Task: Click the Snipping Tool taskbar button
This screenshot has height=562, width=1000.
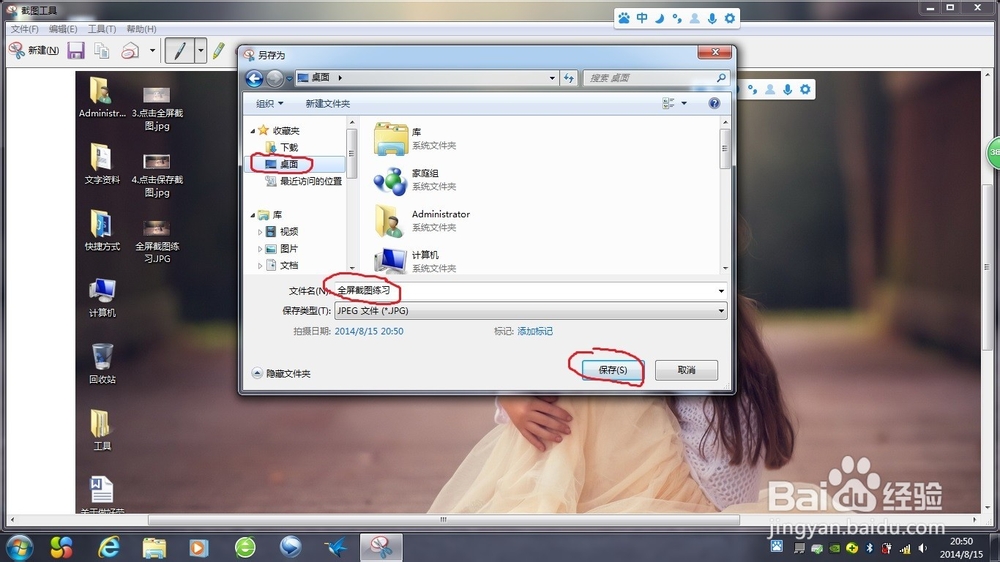Action: tap(381, 547)
